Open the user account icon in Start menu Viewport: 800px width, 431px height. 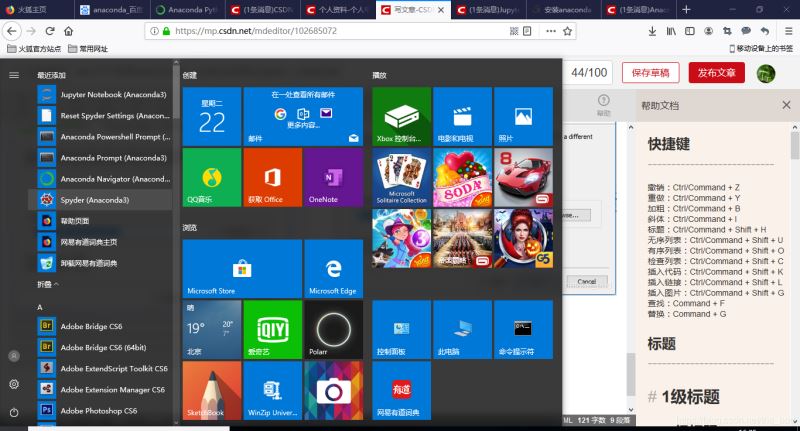[x=14, y=356]
